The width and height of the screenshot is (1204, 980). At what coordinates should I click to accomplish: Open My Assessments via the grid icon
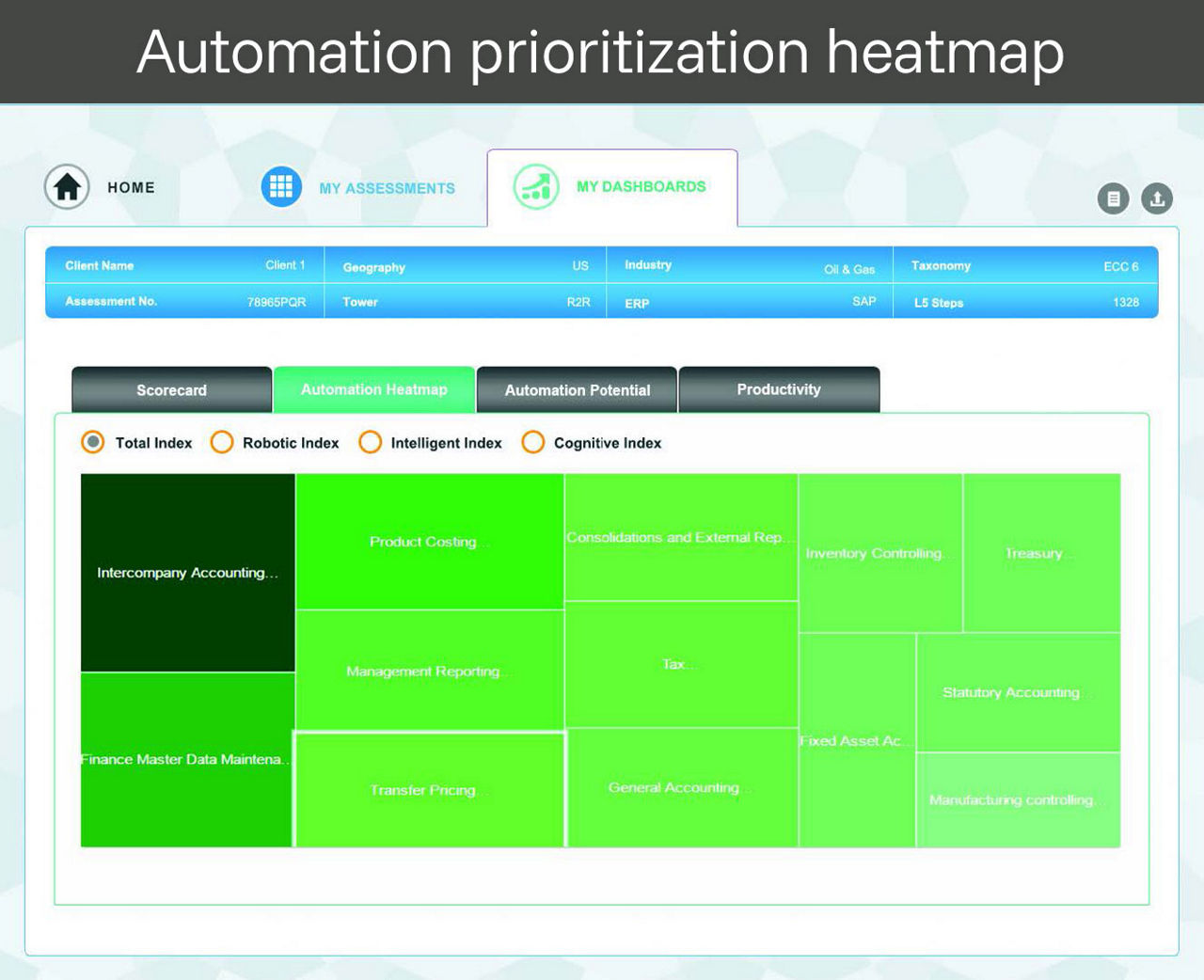coord(279,186)
